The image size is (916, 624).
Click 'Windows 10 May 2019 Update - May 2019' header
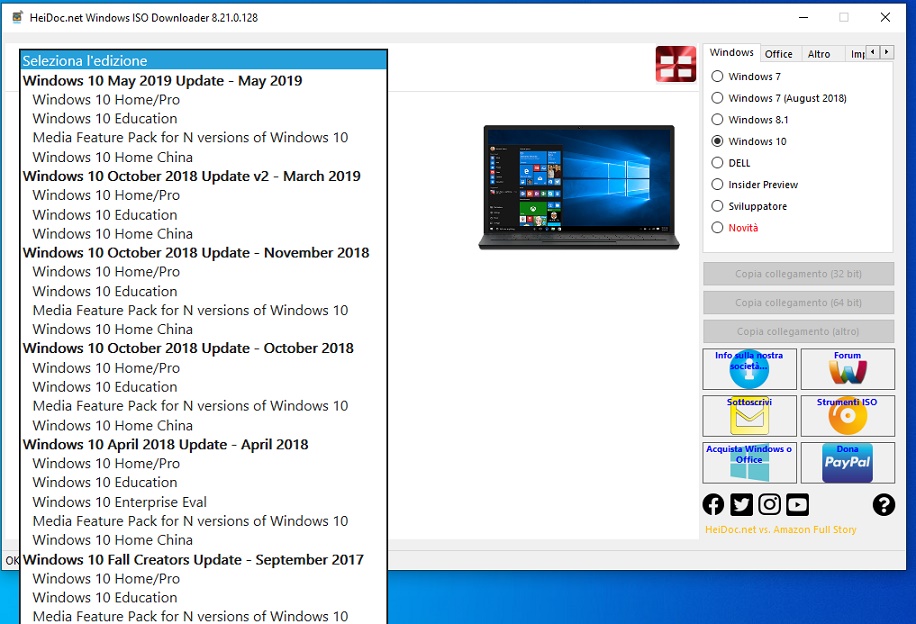203,81
